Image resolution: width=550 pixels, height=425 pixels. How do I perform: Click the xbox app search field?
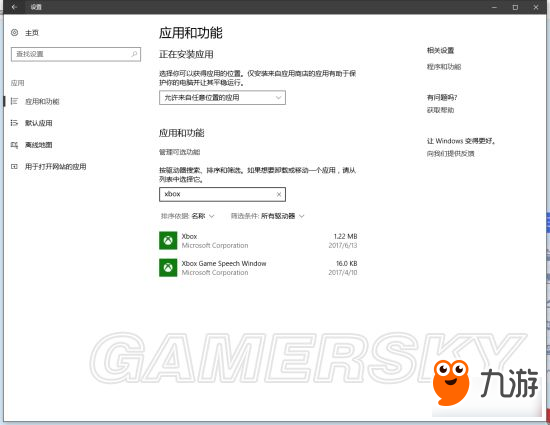pyautogui.click(x=222, y=194)
